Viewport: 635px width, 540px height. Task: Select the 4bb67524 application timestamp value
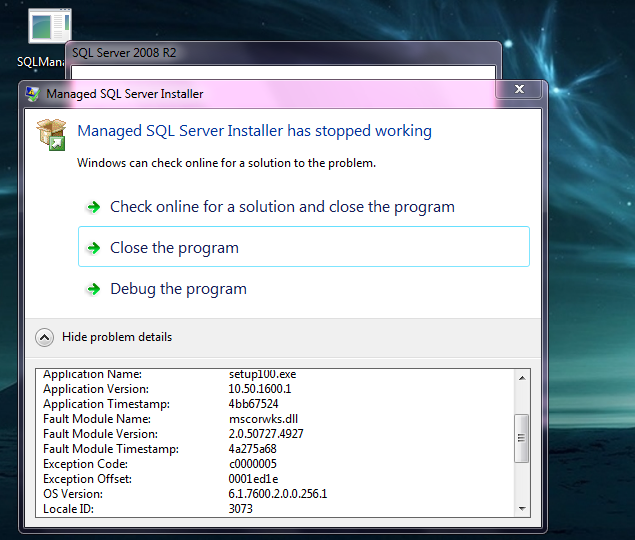254,404
